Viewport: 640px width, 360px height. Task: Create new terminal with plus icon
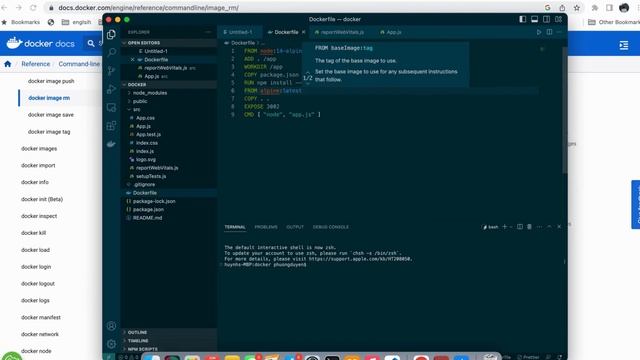click(504, 227)
